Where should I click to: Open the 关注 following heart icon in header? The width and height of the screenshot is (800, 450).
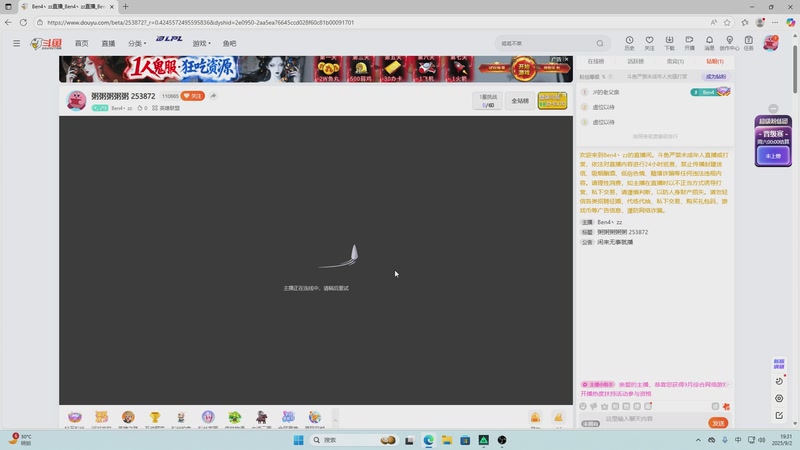pyautogui.click(x=649, y=43)
